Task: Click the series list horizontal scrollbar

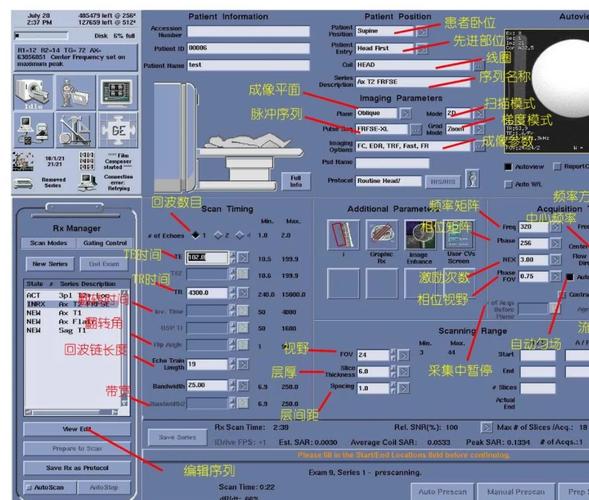Action: [71, 412]
